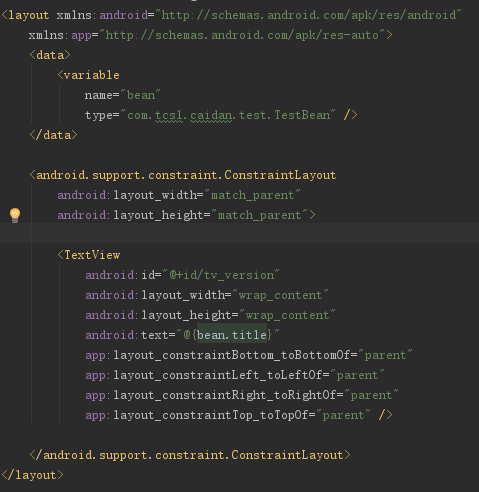Click the opening data tag
This screenshot has height=492, width=479.
50,55
